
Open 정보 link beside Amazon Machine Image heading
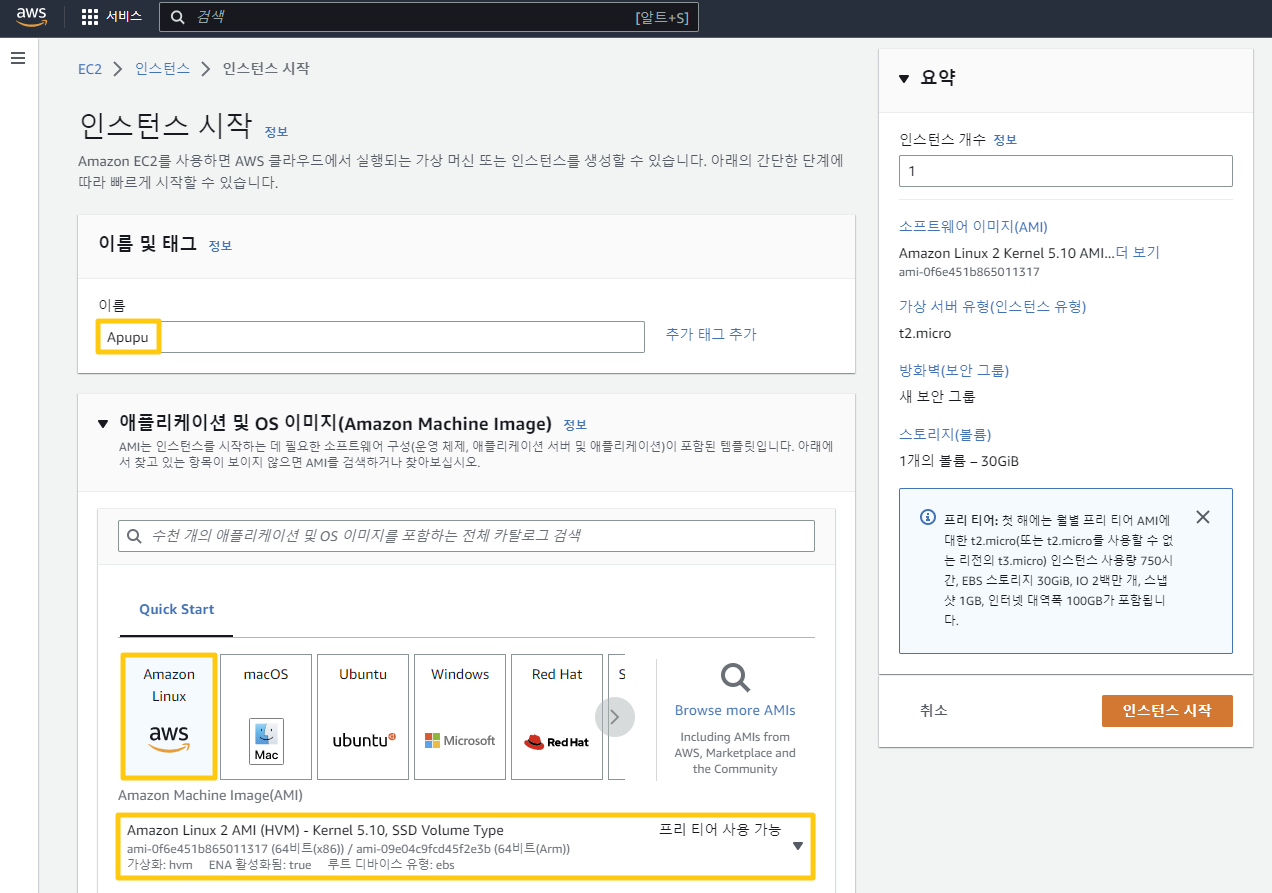tap(575, 425)
